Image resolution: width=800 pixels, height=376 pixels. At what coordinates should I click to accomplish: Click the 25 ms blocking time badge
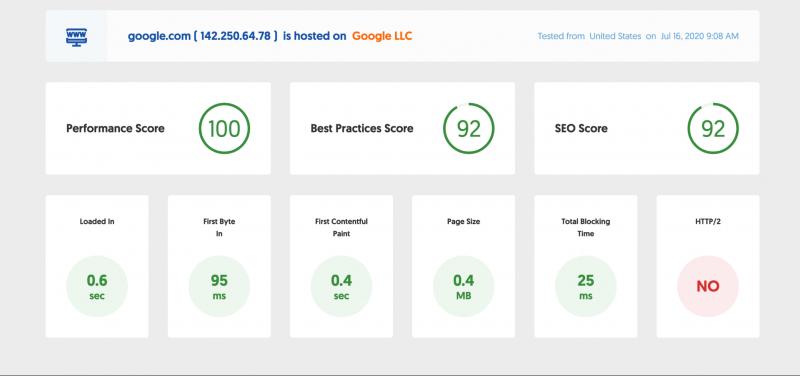(x=586, y=286)
